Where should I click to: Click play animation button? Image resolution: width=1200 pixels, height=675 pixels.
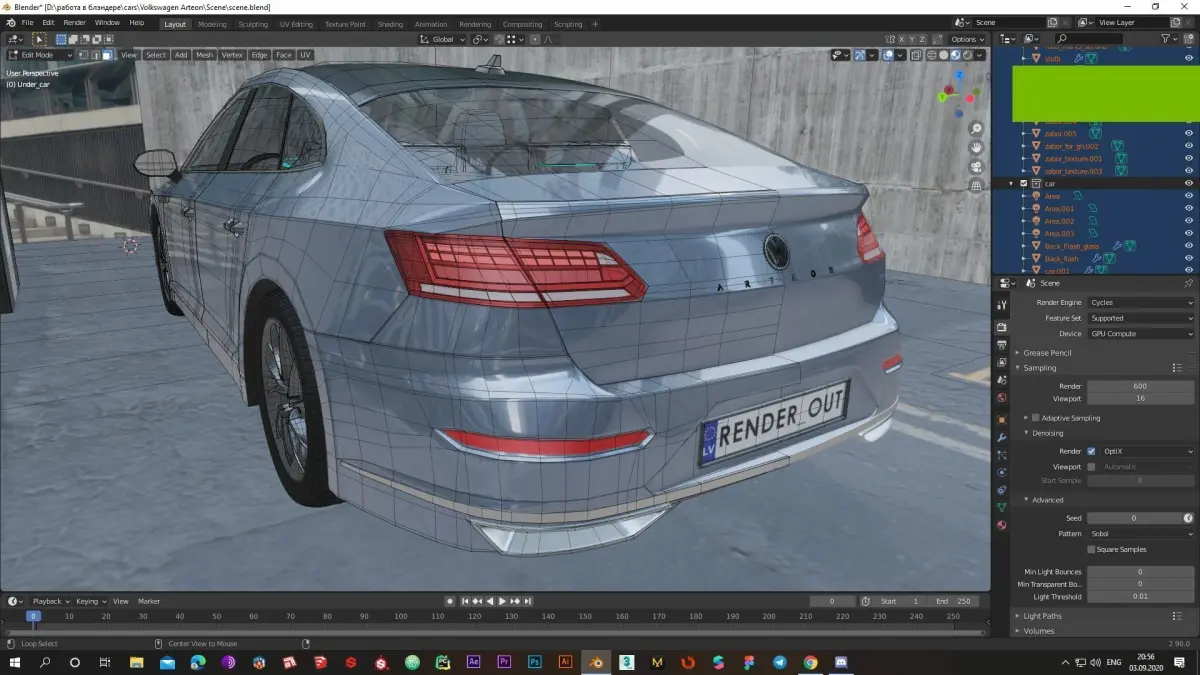click(x=502, y=601)
